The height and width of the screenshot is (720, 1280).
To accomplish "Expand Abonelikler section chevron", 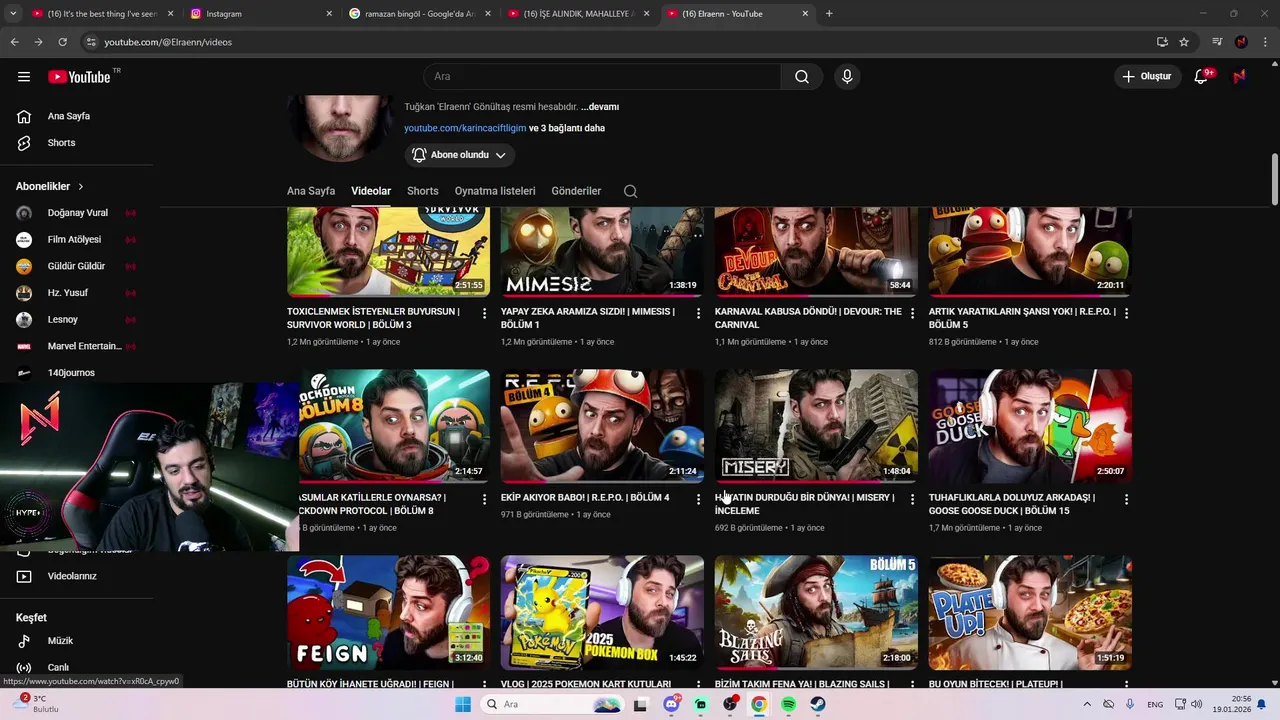I will (x=81, y=186).
